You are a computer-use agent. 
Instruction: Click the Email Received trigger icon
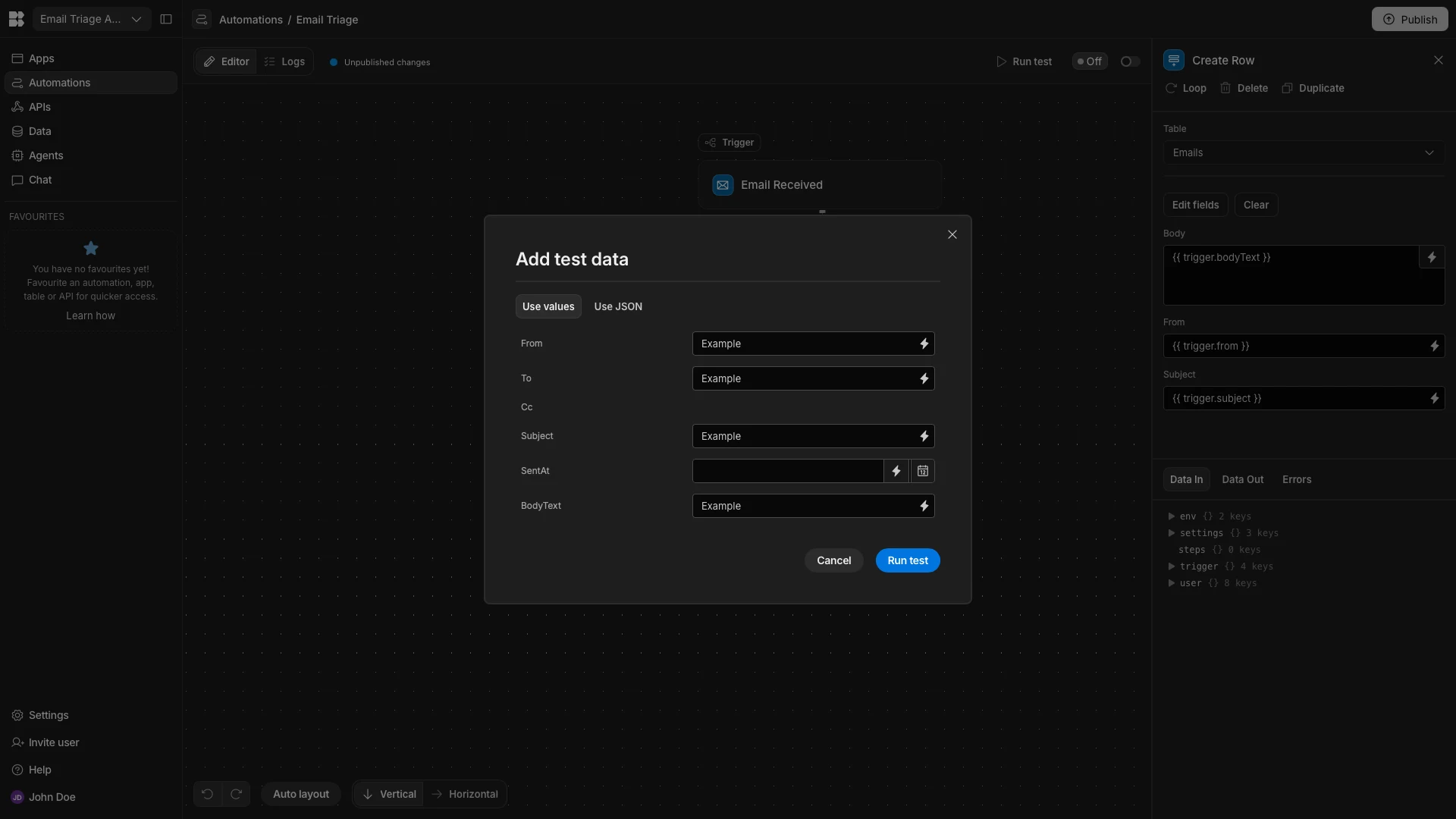pos(723,185)
